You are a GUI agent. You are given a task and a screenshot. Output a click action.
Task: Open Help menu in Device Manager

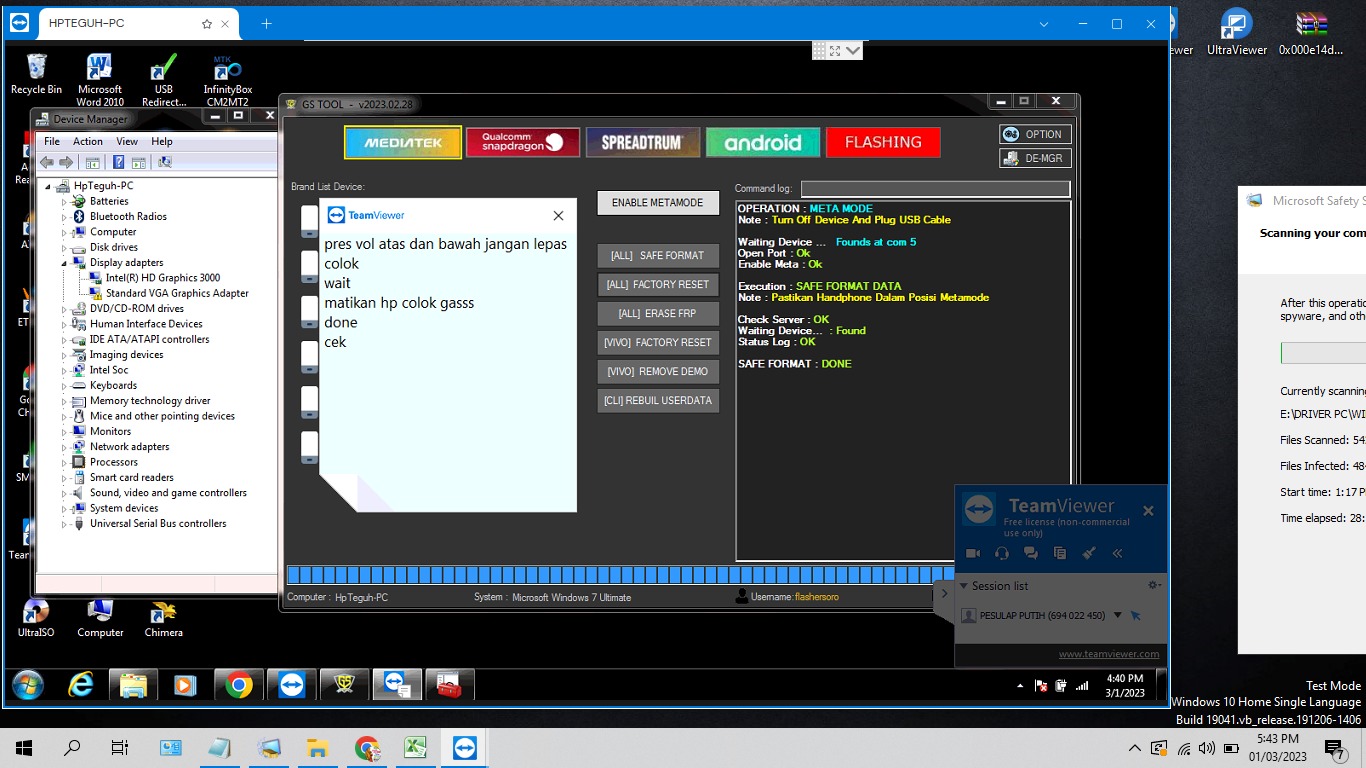tap(162, 141)
